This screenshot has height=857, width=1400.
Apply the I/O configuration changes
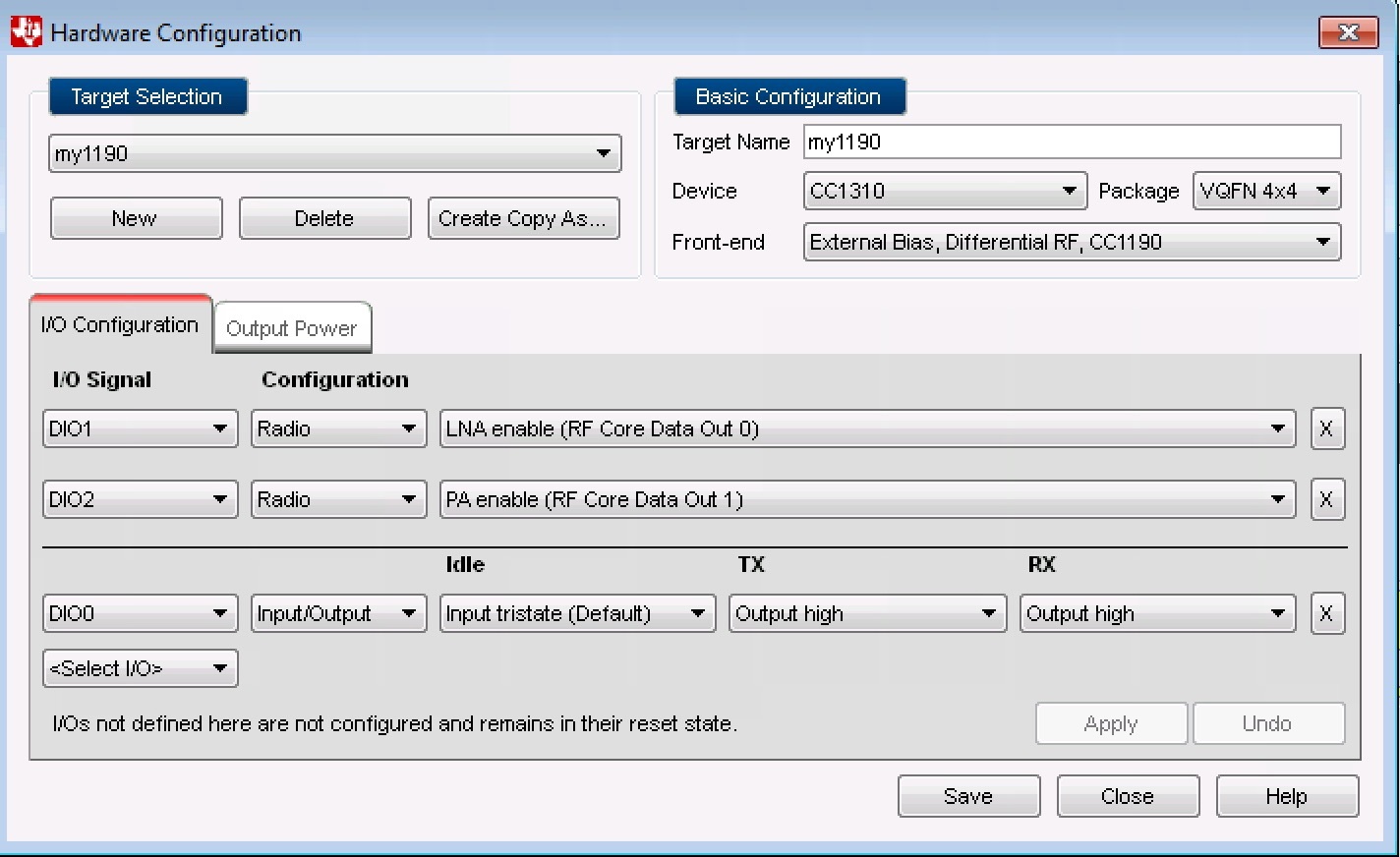pos(1110,722)
